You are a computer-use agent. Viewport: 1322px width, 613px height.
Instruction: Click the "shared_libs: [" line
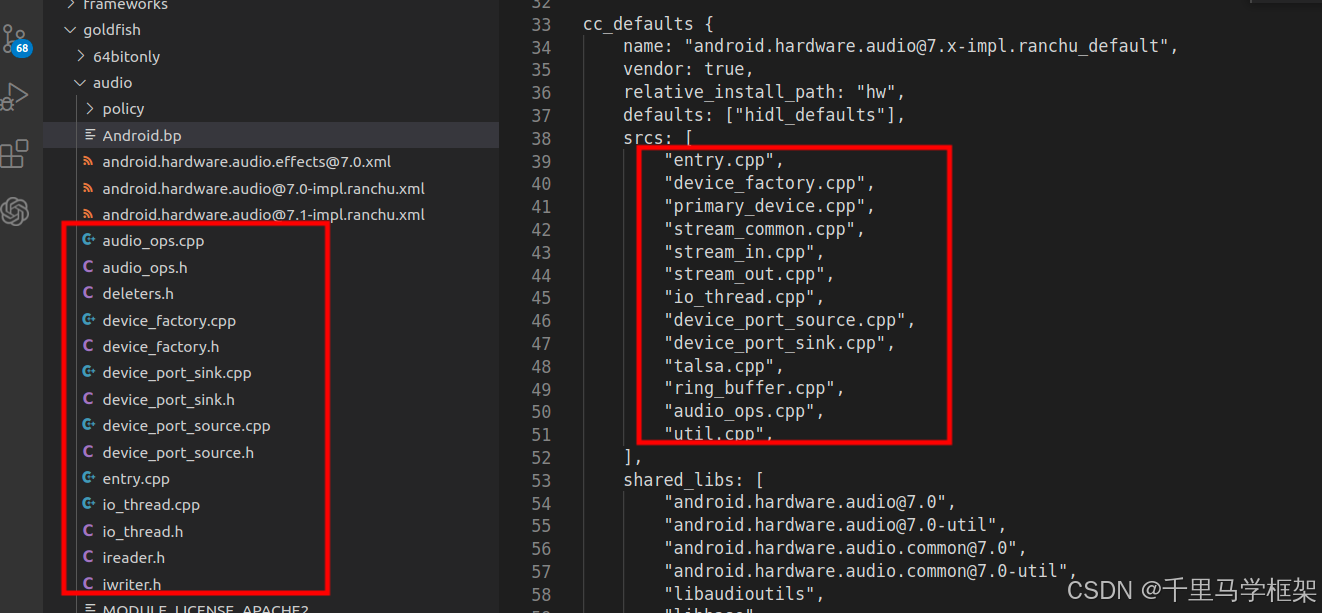[694, 480]
